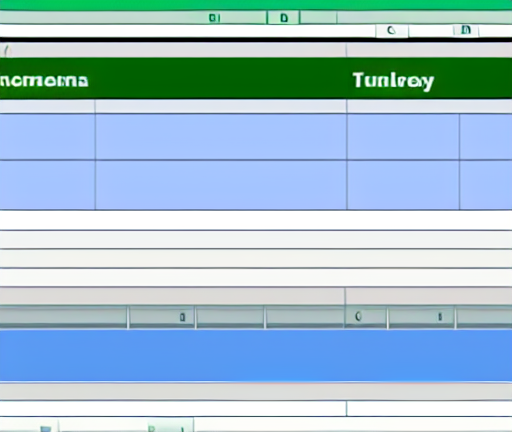Select the highlighted D column header at top
The image size is (512, 432).
(283, 18)
